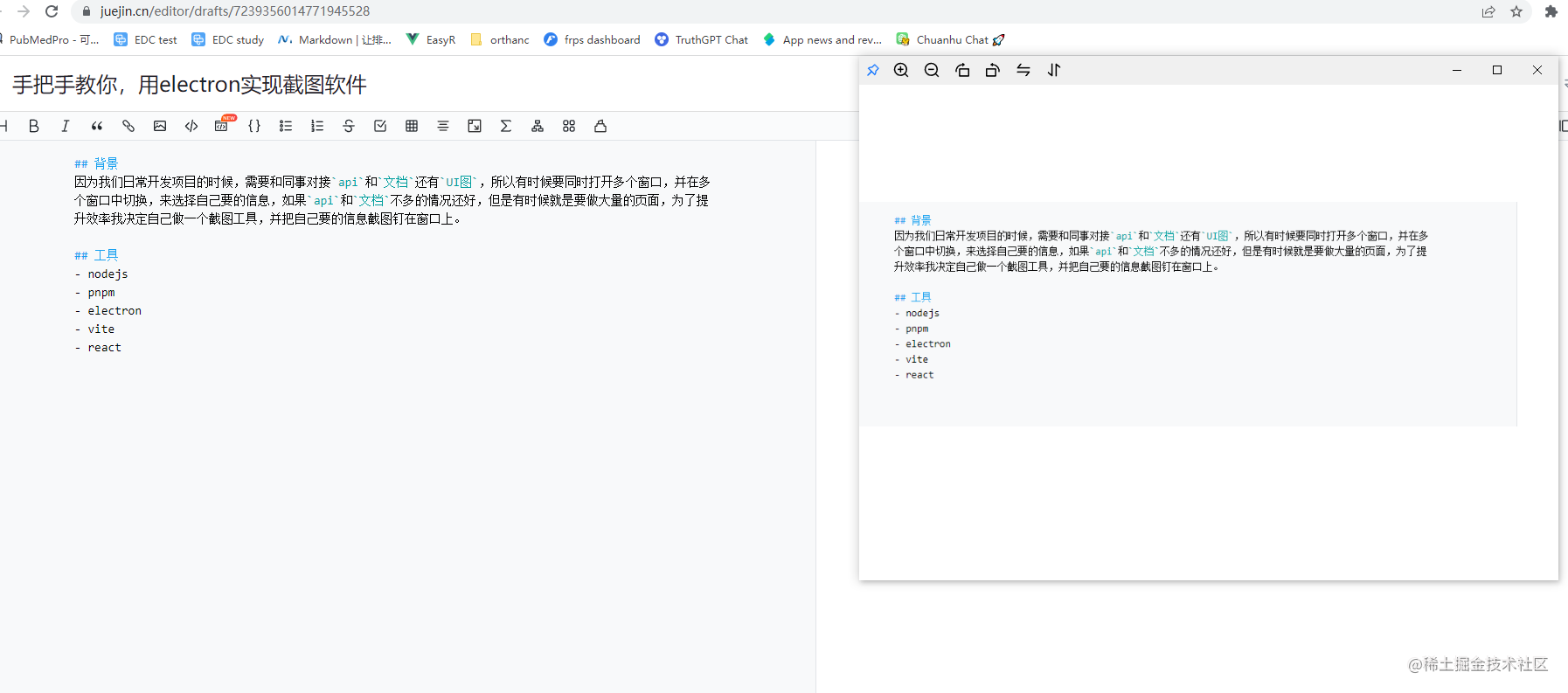Insert an image via the picture icon
The image size is (1568, 693).
pos(160,126)
